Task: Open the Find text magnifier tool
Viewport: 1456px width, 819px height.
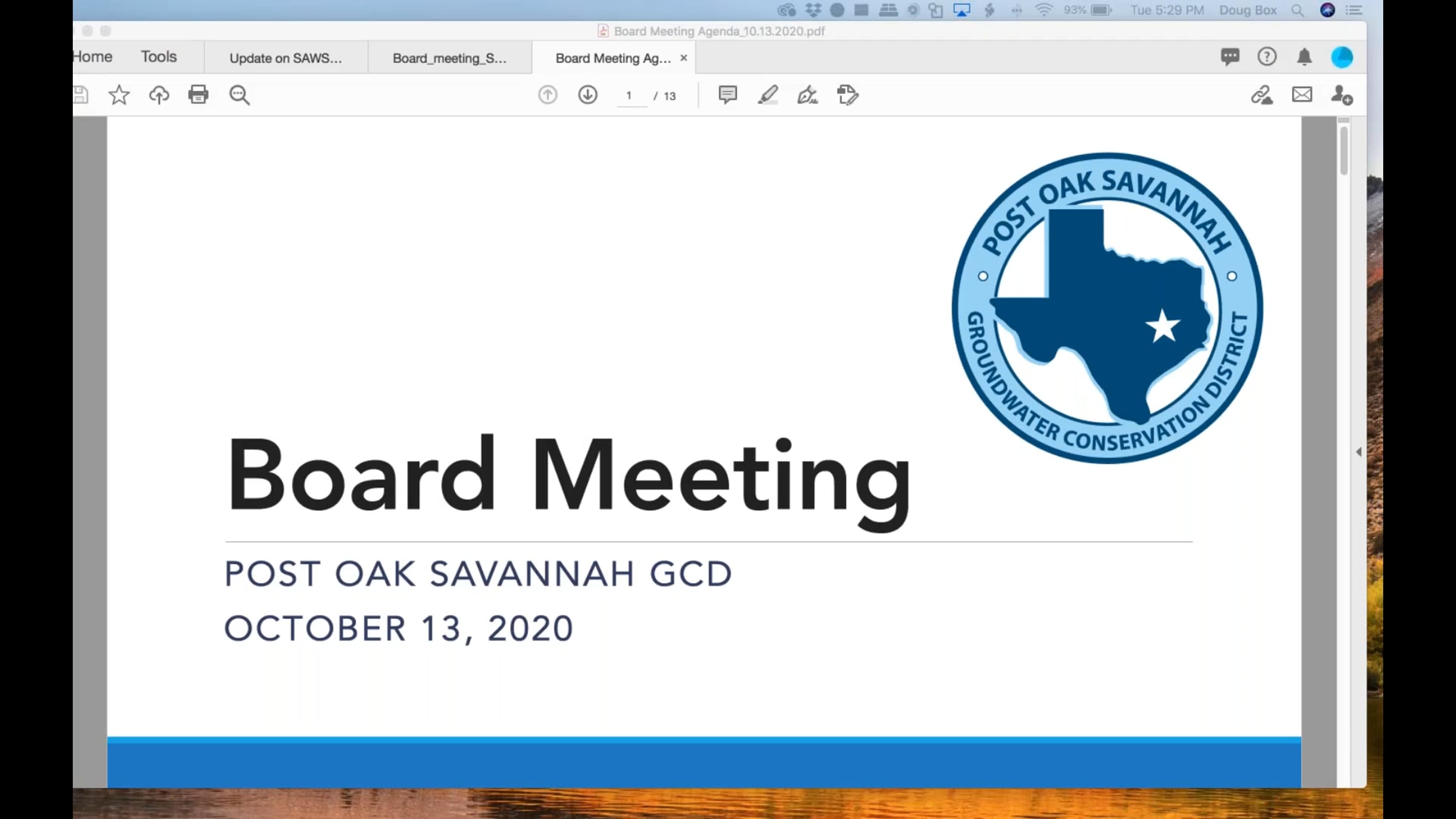Action: pos(239,95)
